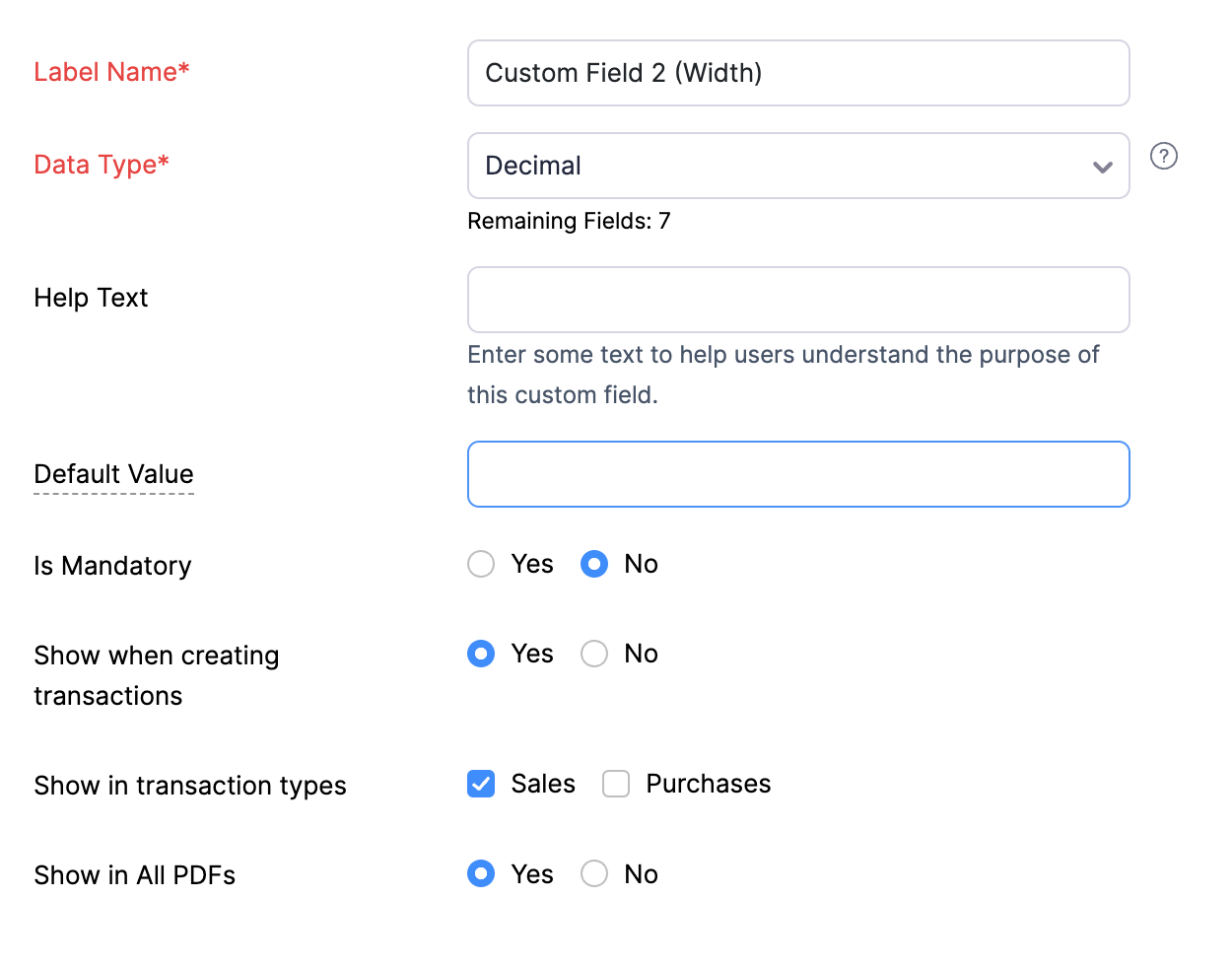Enable the Purchases checkbox
This screenshot has height=968, width=1232.
[x=616, y=784]
